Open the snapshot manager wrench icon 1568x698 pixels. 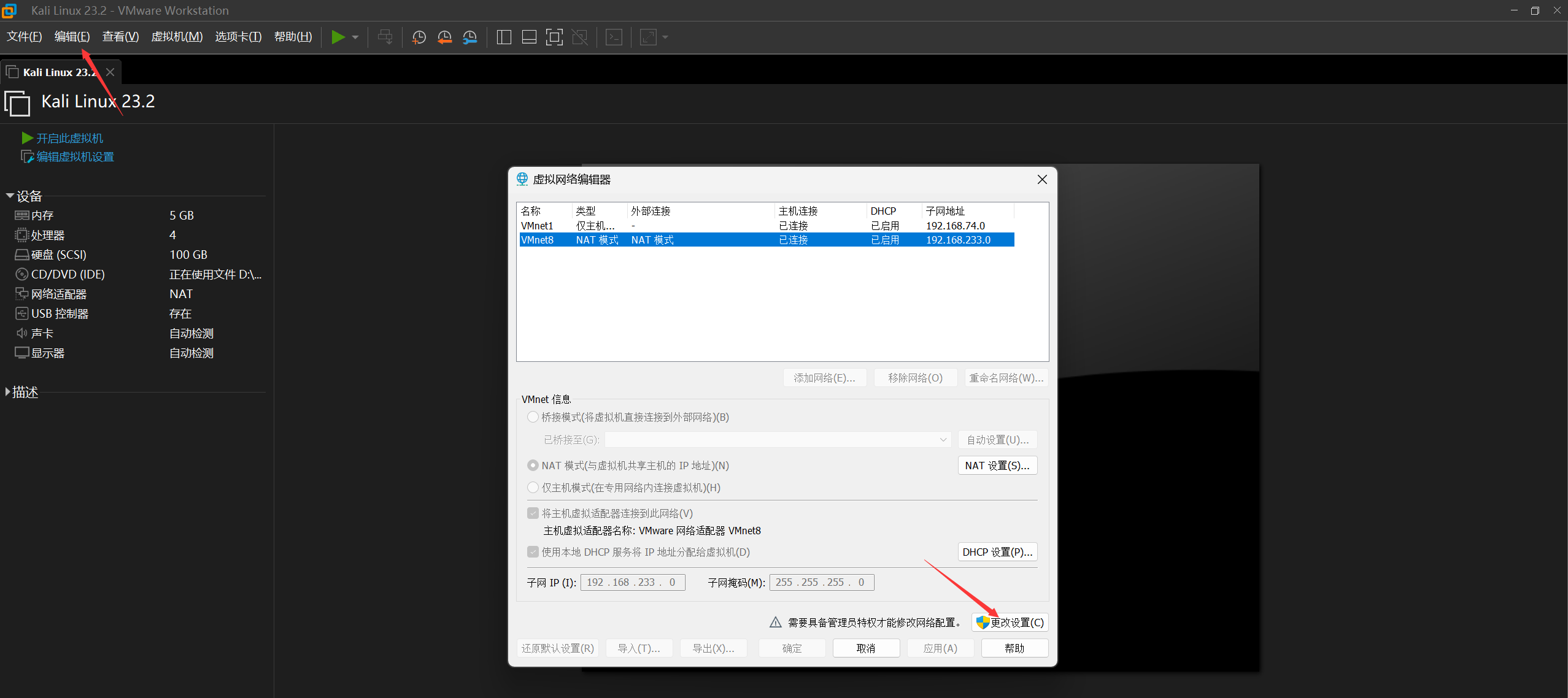(x=469, y=37)
